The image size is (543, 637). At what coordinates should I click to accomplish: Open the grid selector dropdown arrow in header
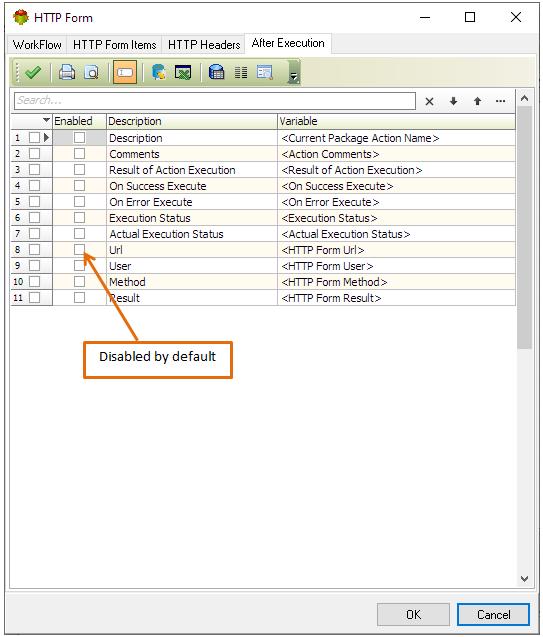(x=46, y=120)
